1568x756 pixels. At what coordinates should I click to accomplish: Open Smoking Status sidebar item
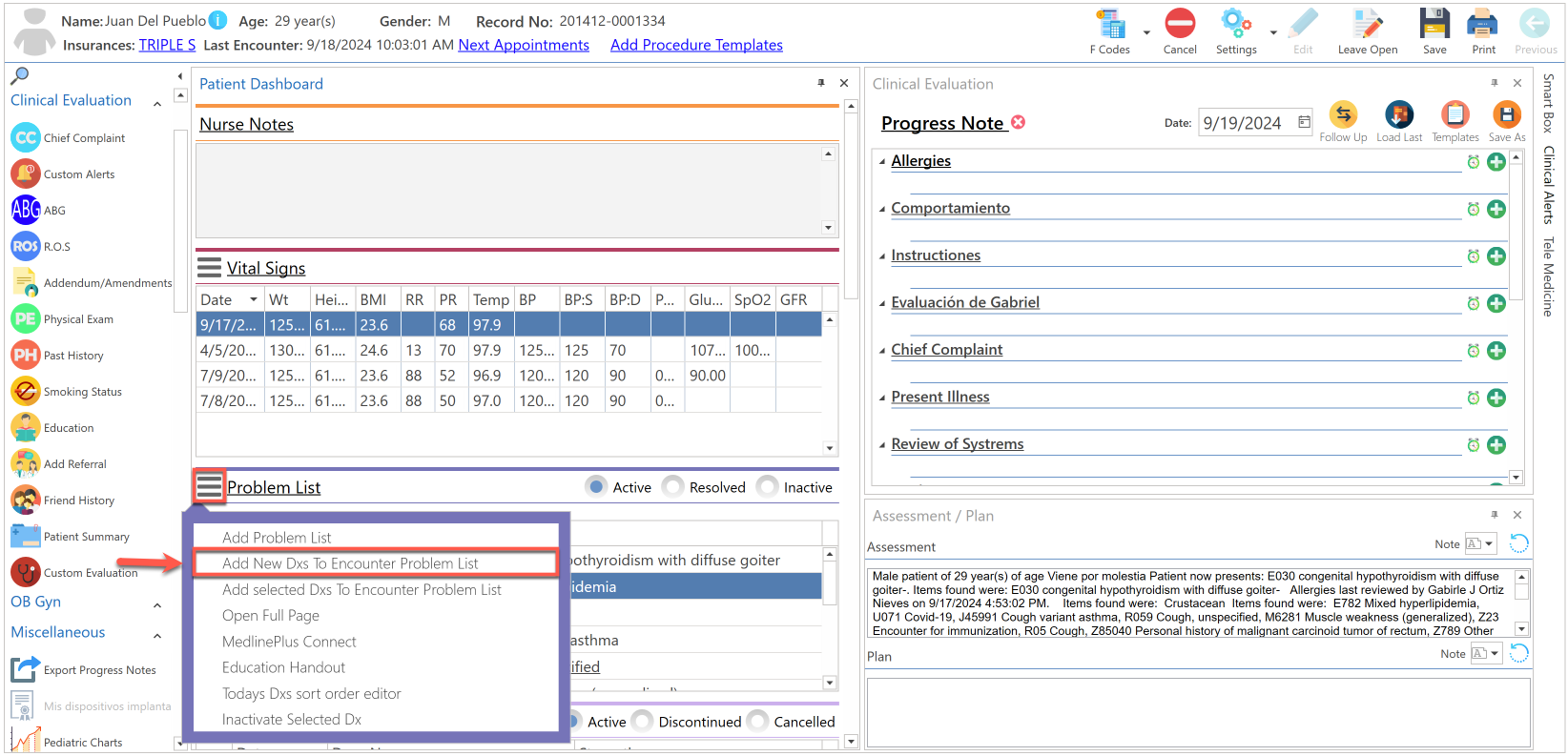coord(26,391)
